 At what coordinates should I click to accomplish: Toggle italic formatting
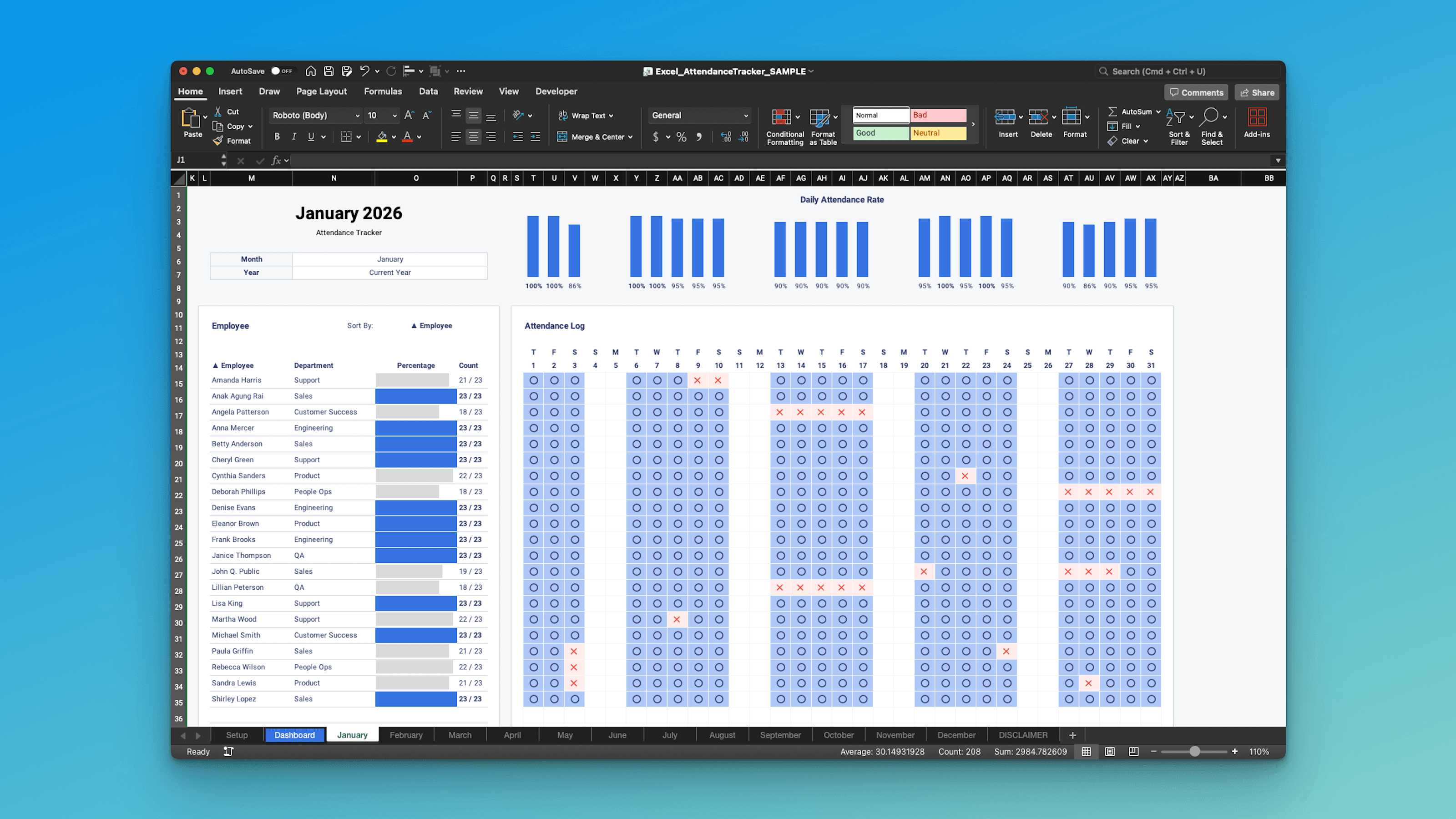tap(293, 136)
